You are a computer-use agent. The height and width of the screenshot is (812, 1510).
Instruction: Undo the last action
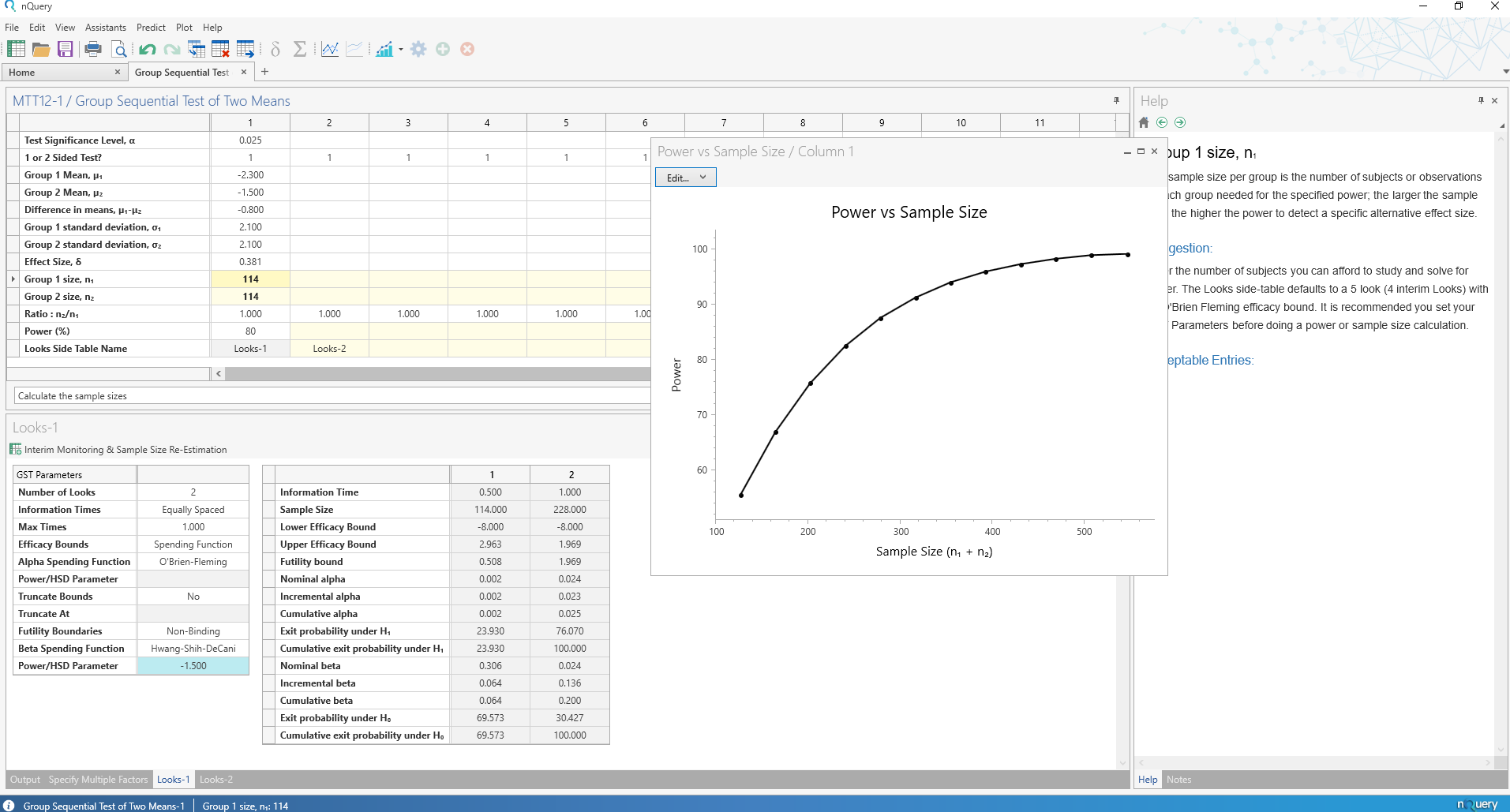pyautogui.click(x=146, y=49)
